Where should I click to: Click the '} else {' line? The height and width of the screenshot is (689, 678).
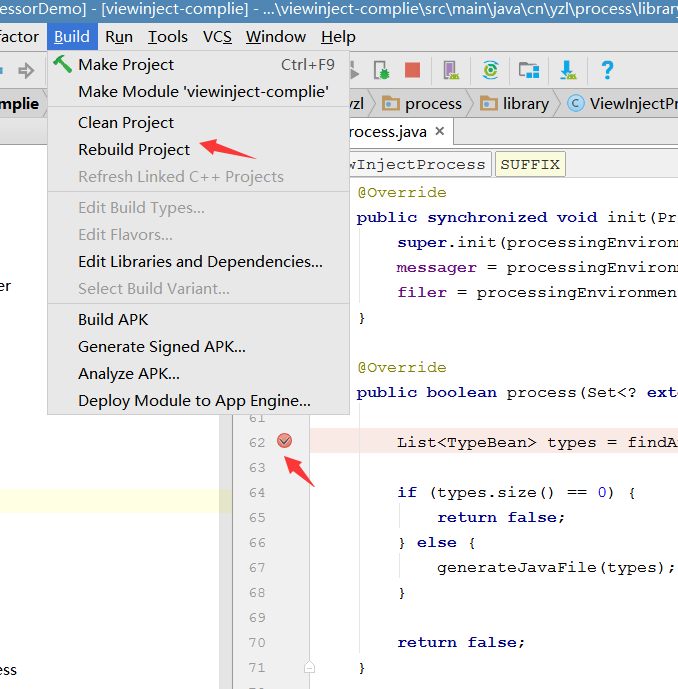pyautogui.click(x=436, y=543)
